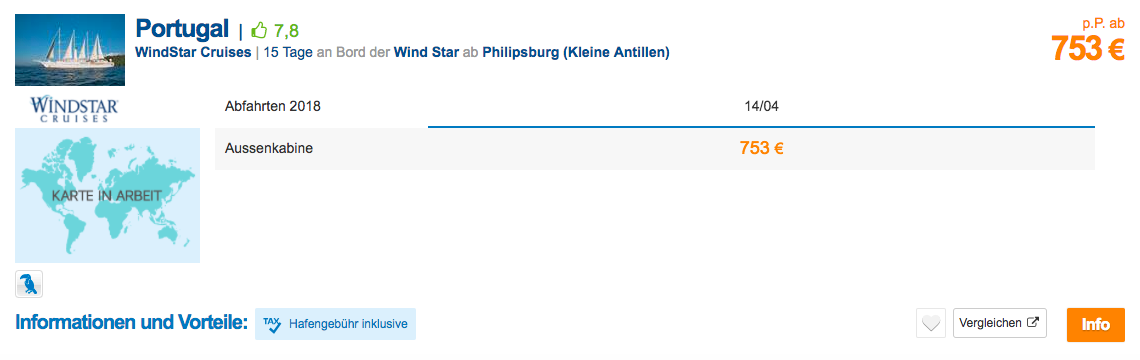
Task: Click the TAX checkmark icon
Action: pyautogui.click(x=272, y=324)
